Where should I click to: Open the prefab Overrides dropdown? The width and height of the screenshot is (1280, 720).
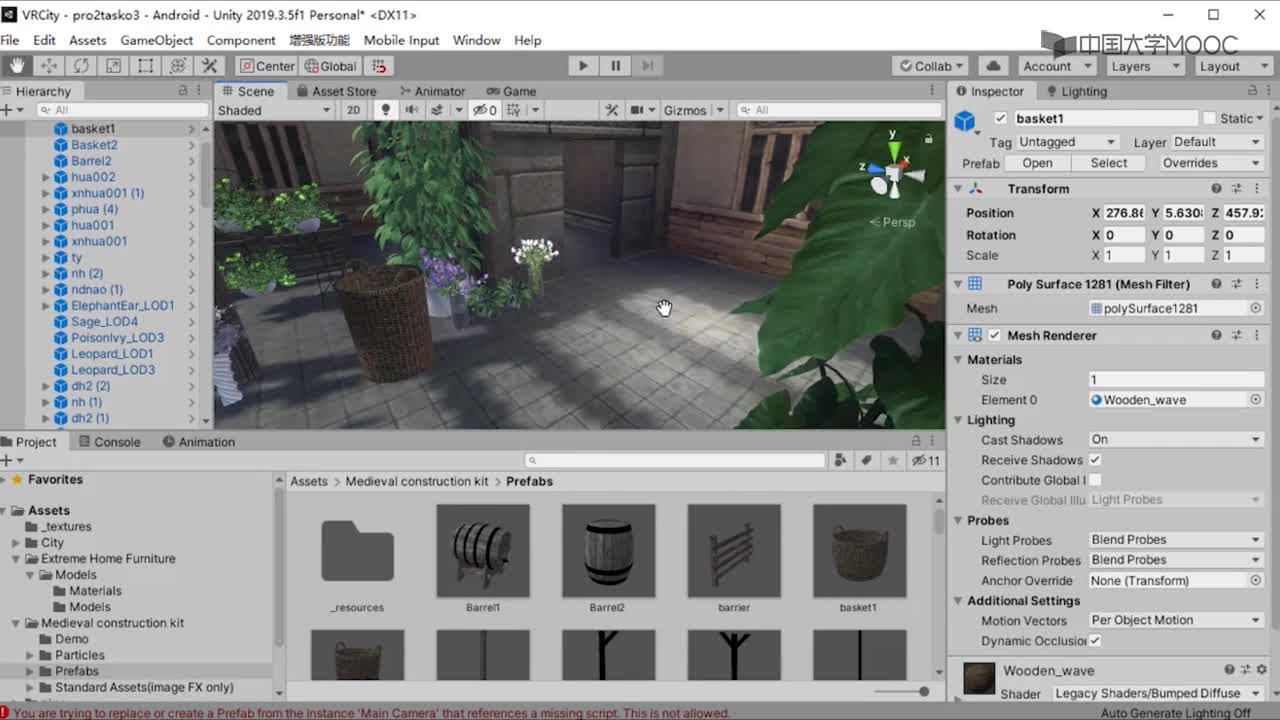1211,163
